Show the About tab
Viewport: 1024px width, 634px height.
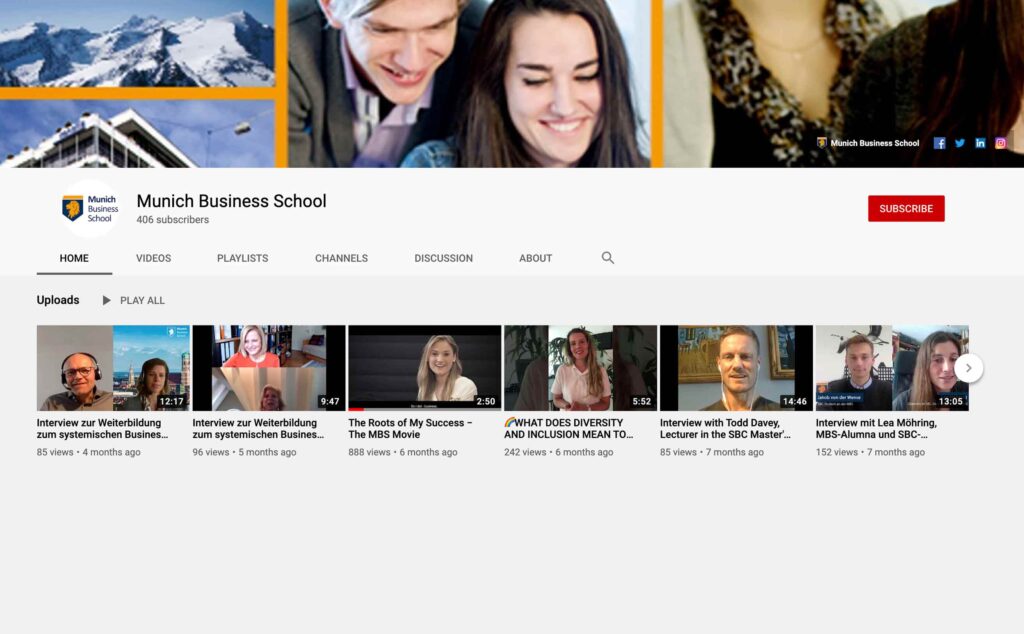coord(536,259)
